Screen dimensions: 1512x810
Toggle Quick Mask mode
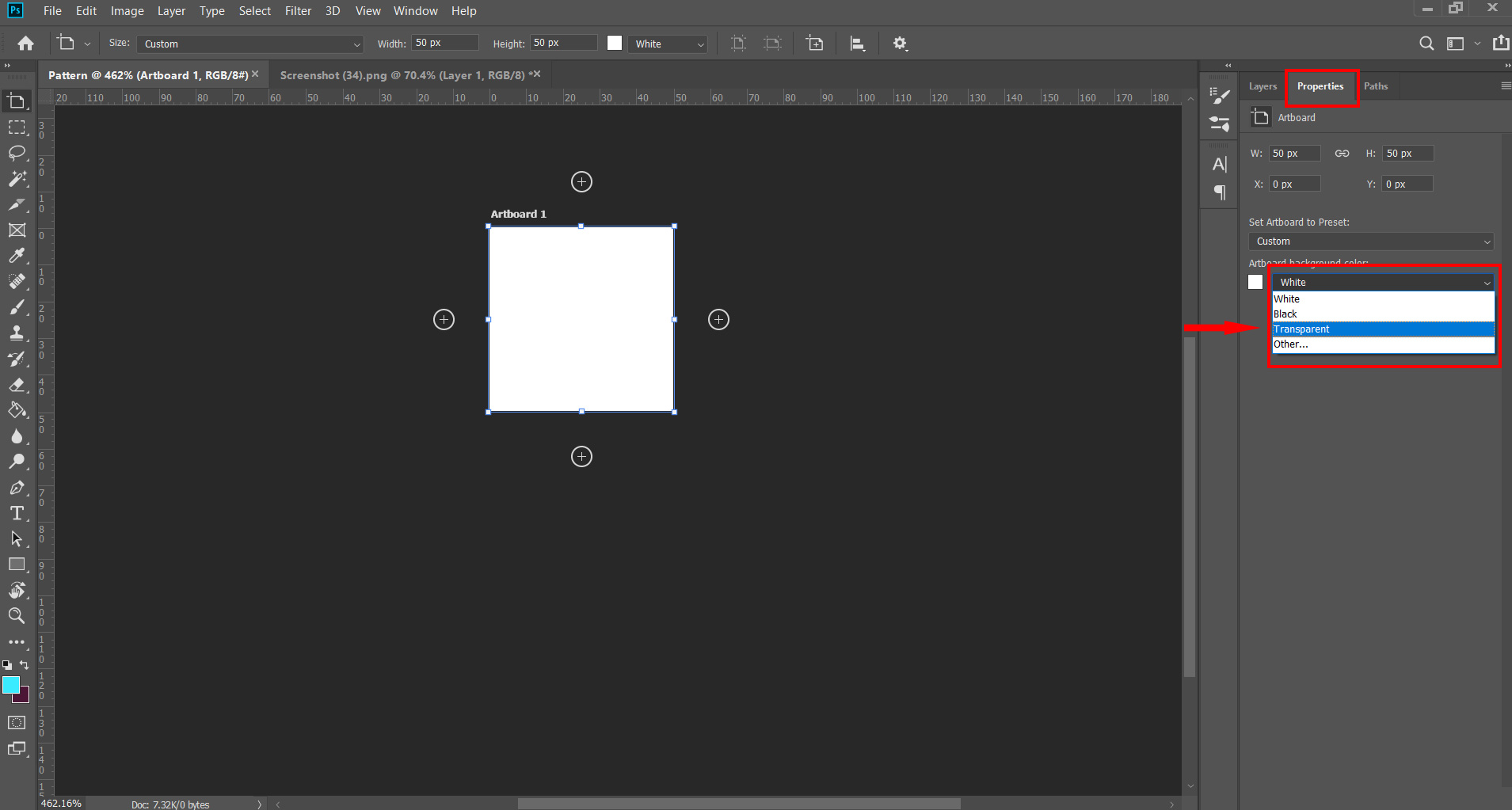(x=17, y=722)
